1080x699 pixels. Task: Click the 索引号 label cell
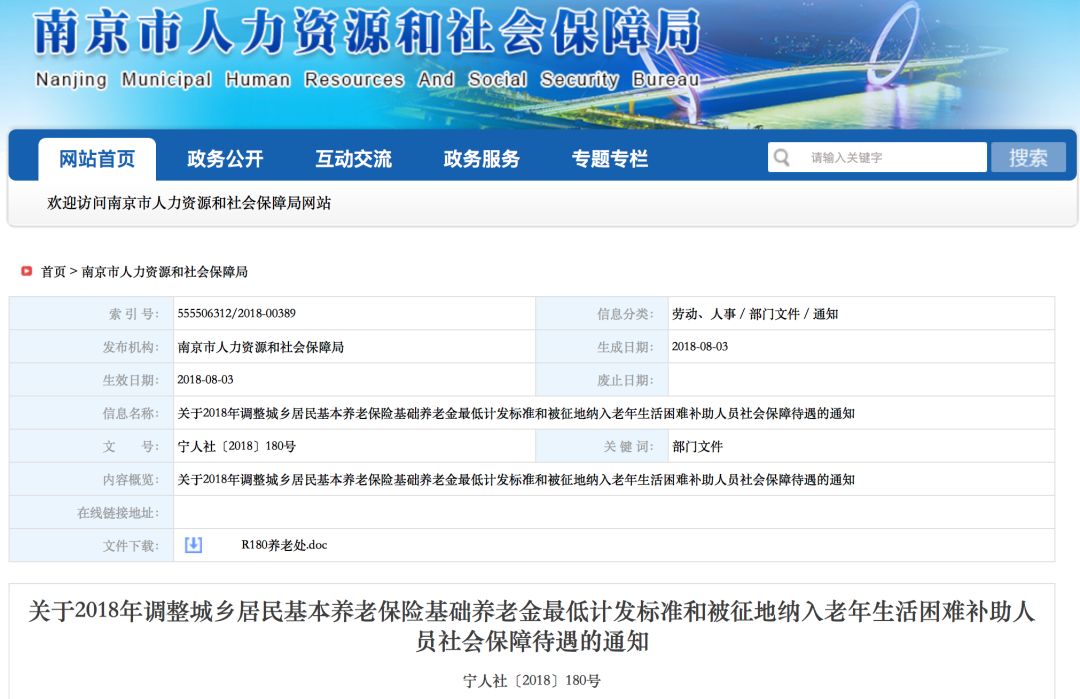tap(91, 313)
